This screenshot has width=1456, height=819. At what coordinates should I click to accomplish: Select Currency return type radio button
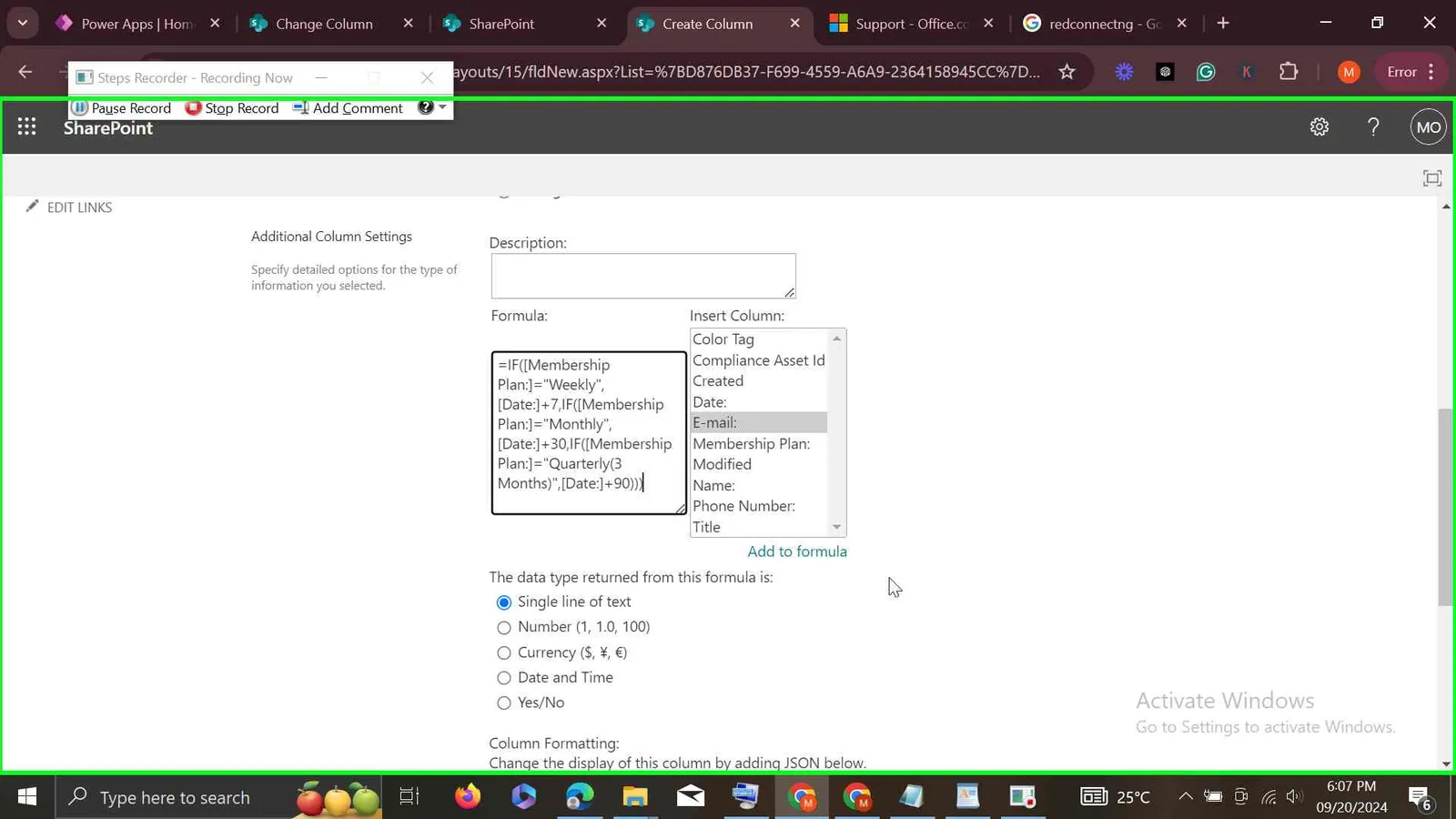click(x=504, y=653)
